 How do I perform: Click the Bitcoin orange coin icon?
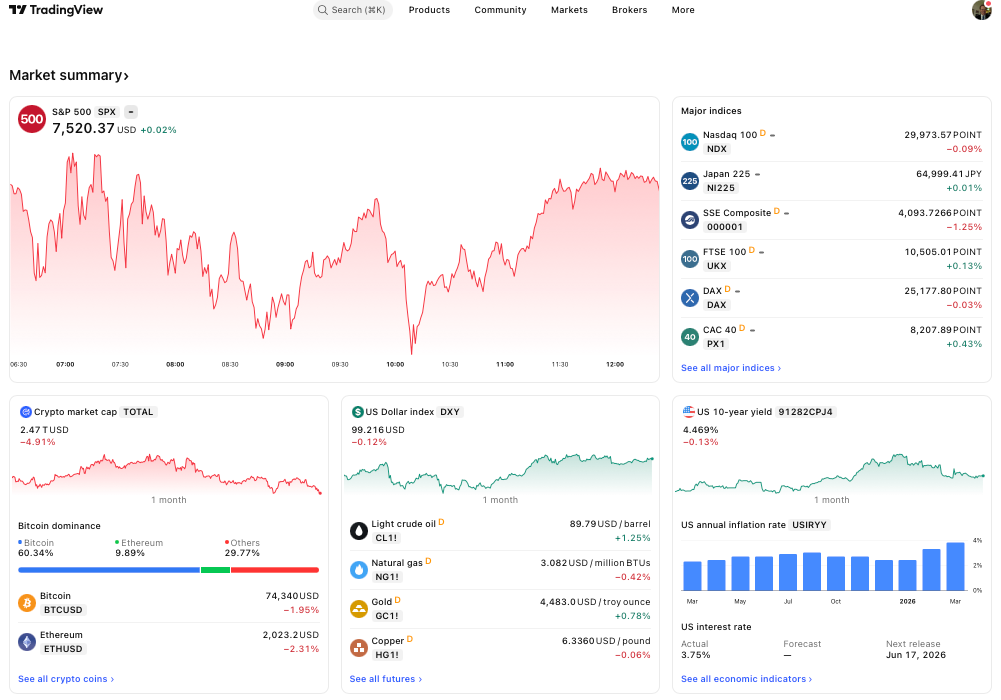pyautogui.click(x=27, y=603)
